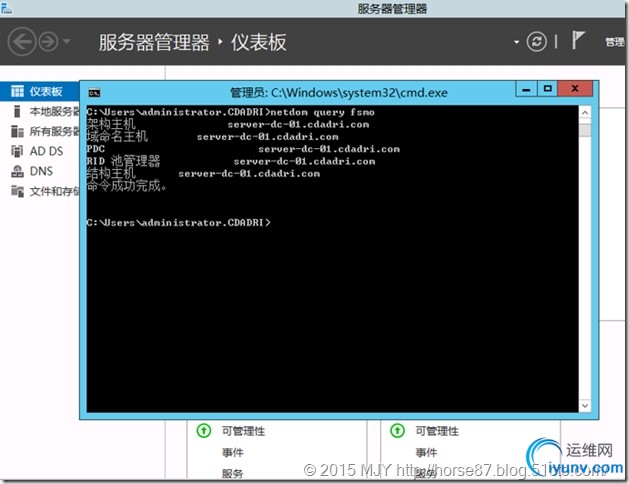Image resolution: width=629 pixels, height=484 pixels.
Task: Click the forward navigation arrow
Action: point(49,41)
